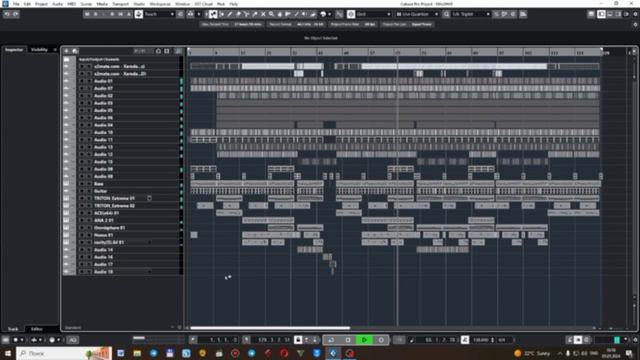Viewport: 640px width, 360px height.
Task: Expand the Input/Output Channels folder
Action: [67, 59]
